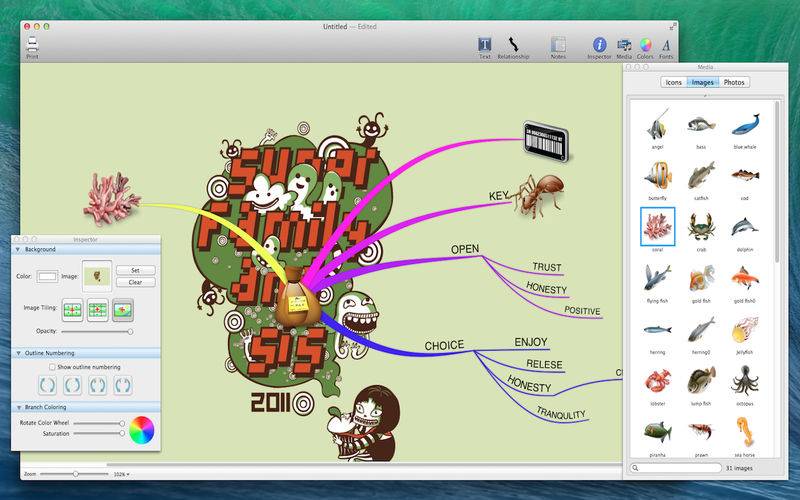Click the background Image preview well
This screenshot has width=800, height=500.
coord(97,276)
